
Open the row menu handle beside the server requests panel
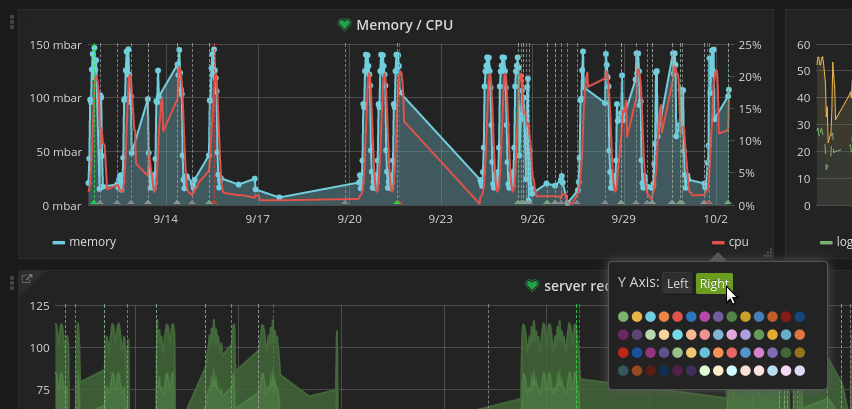click(12, 282)
